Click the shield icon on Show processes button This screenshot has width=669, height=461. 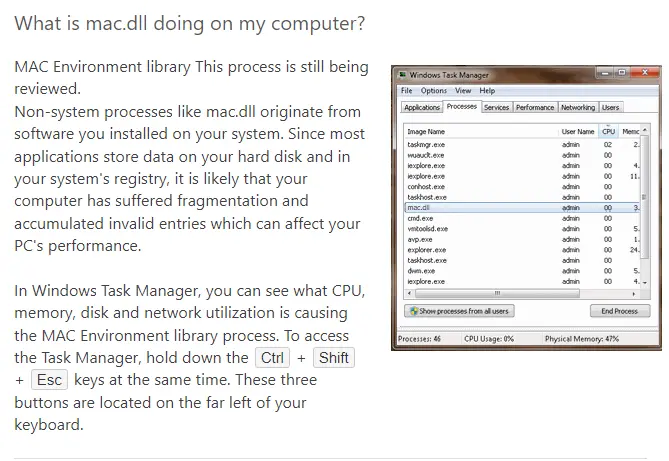(x=413, y=311)
